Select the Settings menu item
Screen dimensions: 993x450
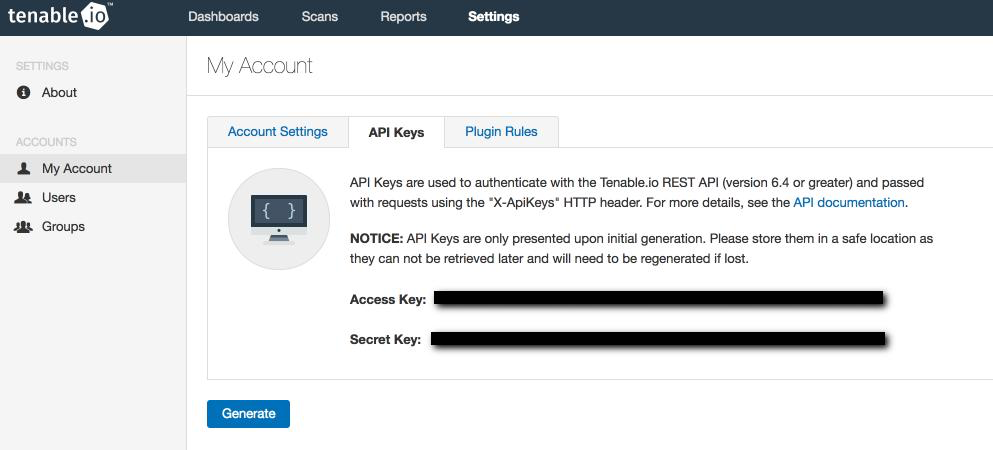[x=493, y=17]
